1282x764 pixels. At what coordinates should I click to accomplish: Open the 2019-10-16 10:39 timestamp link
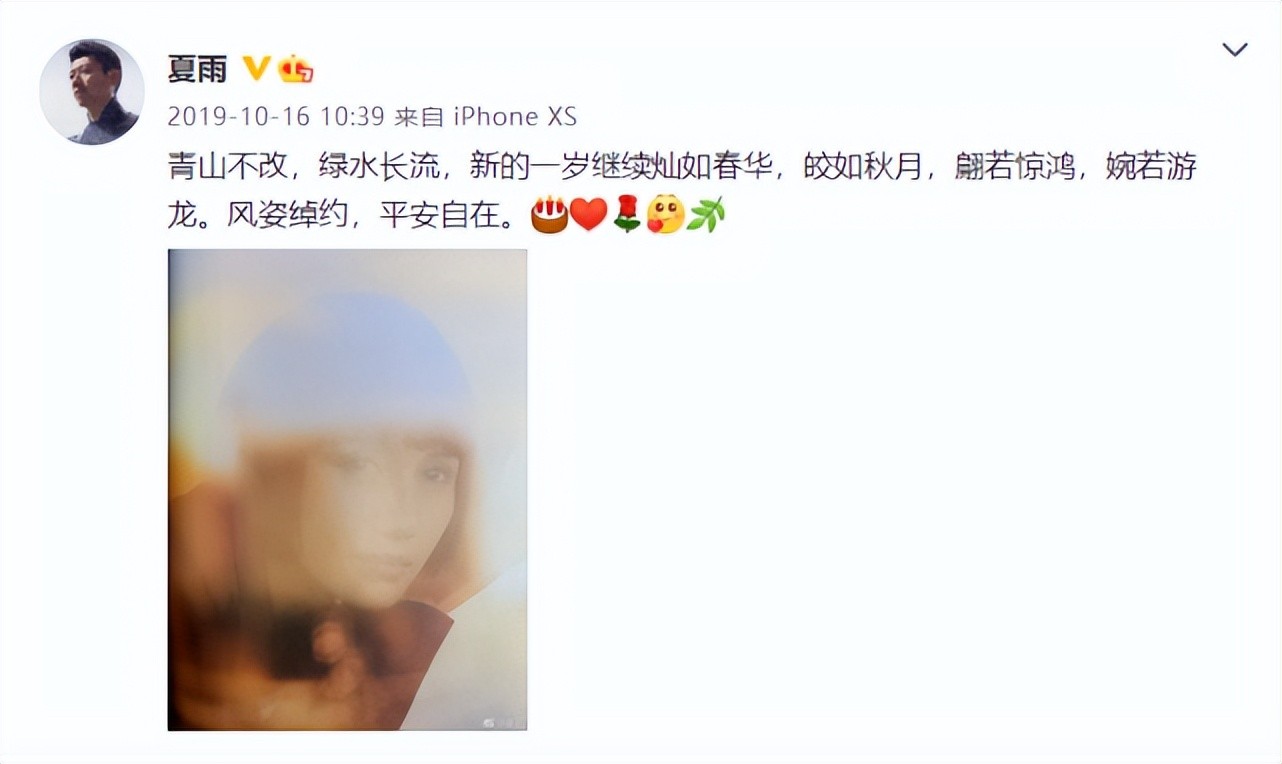[276, 117]
